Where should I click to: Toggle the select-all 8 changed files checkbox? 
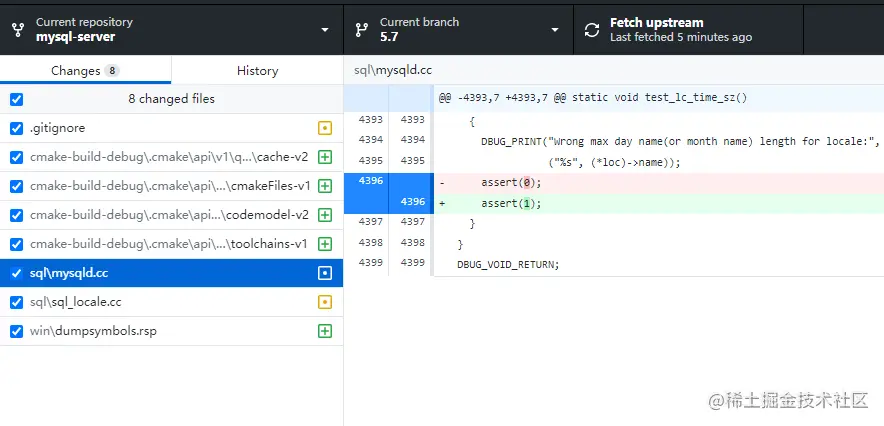point(16,99)
